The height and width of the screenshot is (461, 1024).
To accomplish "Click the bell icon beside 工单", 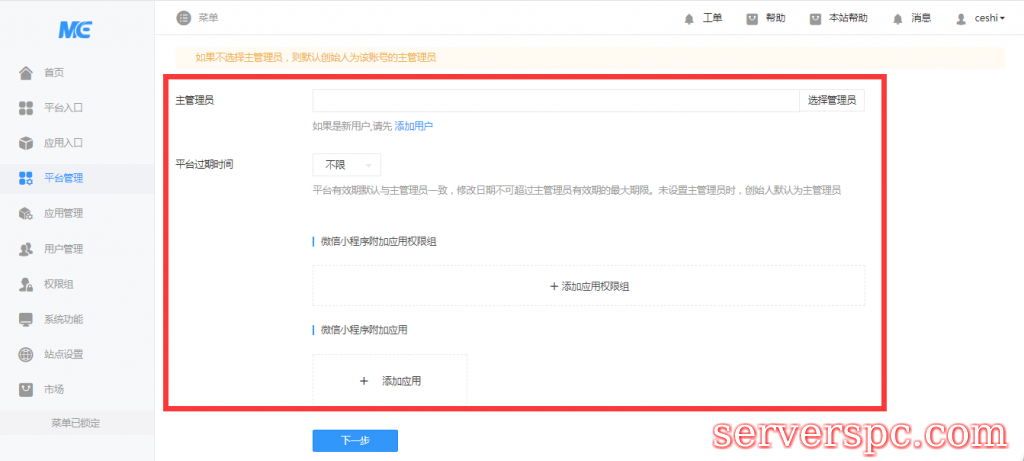I will tap(689, 19).
